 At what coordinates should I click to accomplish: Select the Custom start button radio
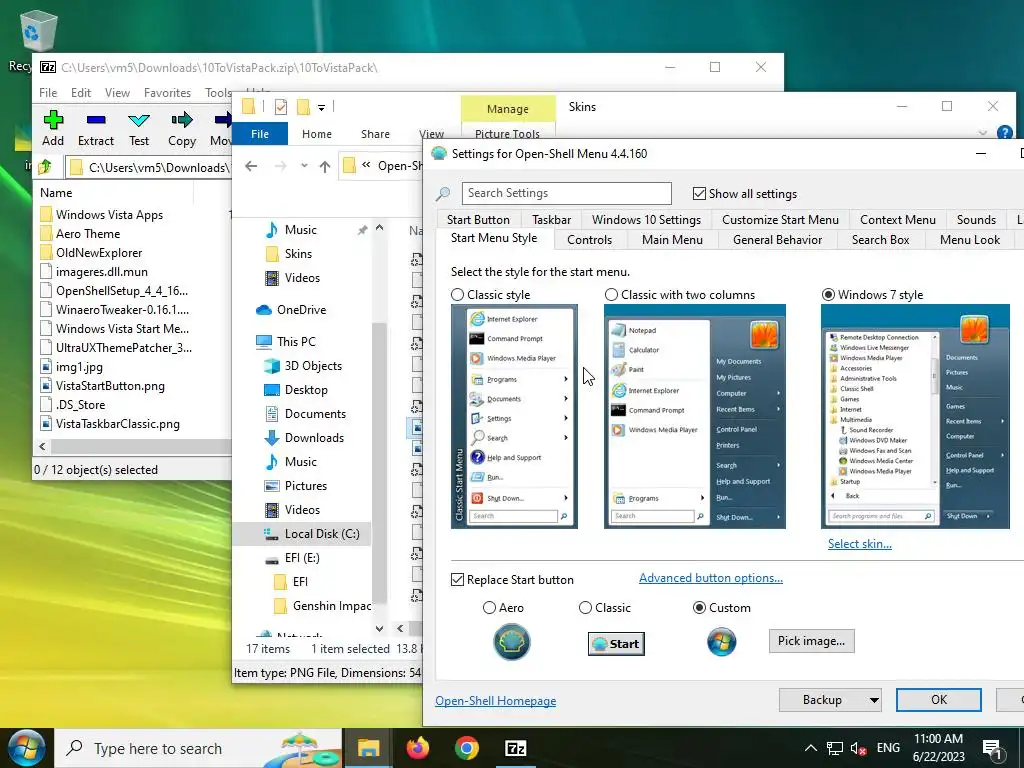tap(699, 608)
